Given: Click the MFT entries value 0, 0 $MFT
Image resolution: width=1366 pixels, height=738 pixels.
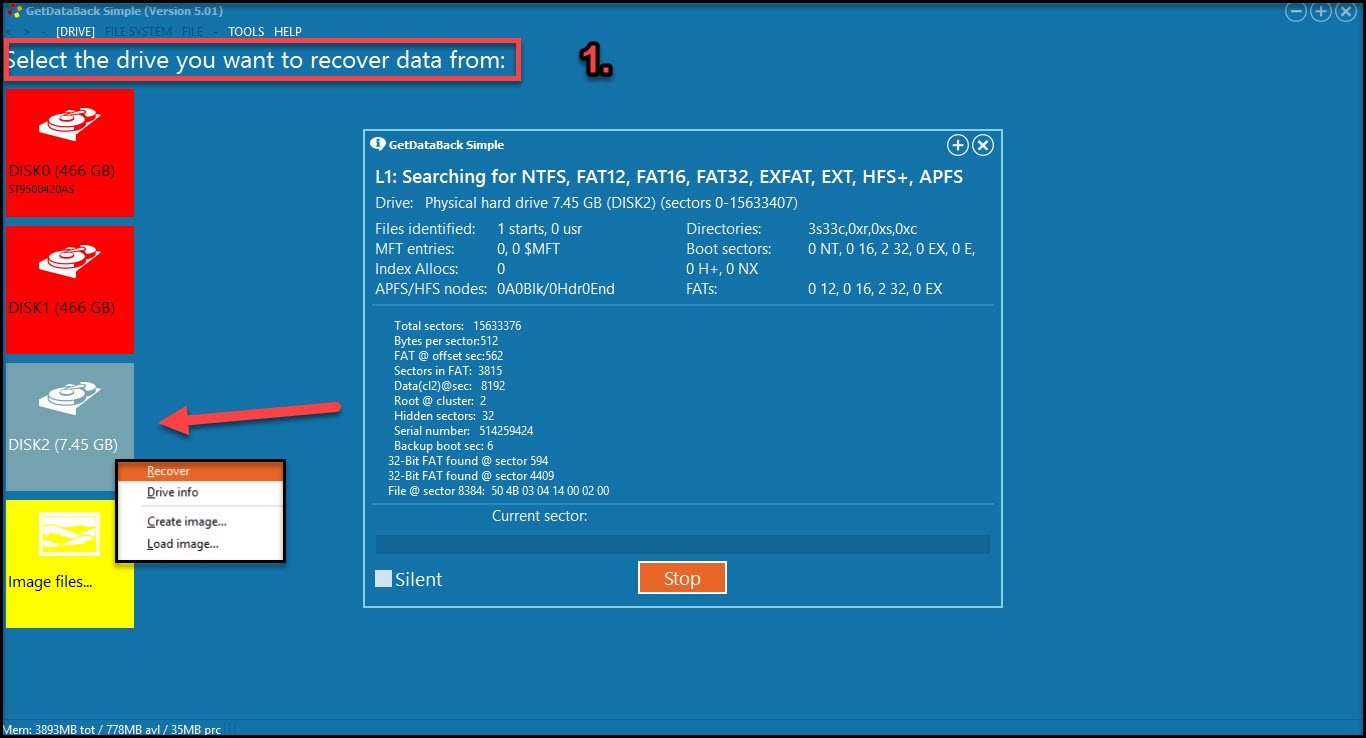Looking at the screenshot, I should [529, 249].
